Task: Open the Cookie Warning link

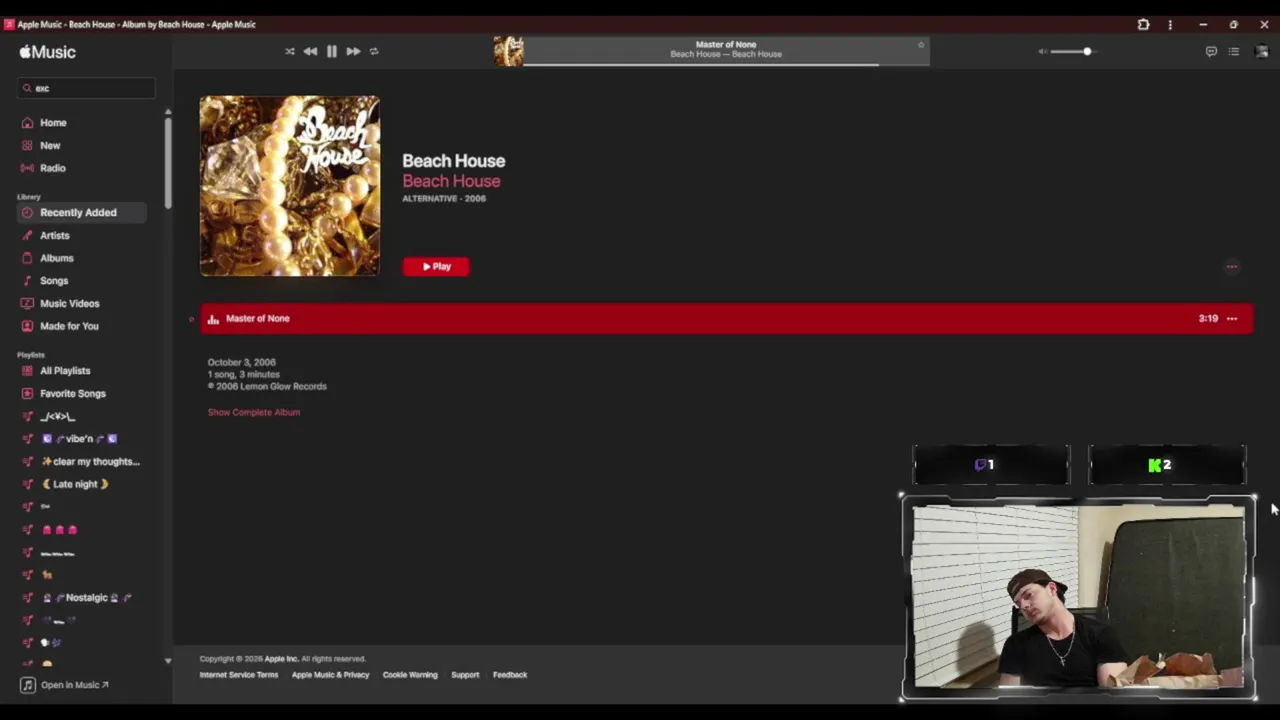Action: [410, 675]
